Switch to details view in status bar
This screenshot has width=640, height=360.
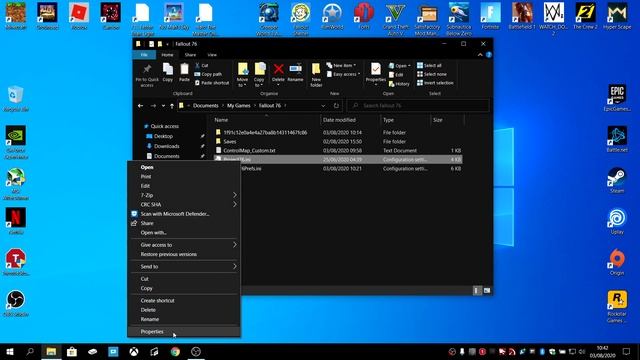tap(476, 291)
